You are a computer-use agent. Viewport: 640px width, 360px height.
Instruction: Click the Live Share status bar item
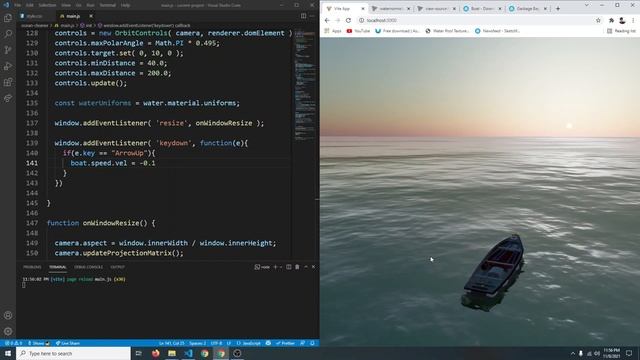(68, 343)
